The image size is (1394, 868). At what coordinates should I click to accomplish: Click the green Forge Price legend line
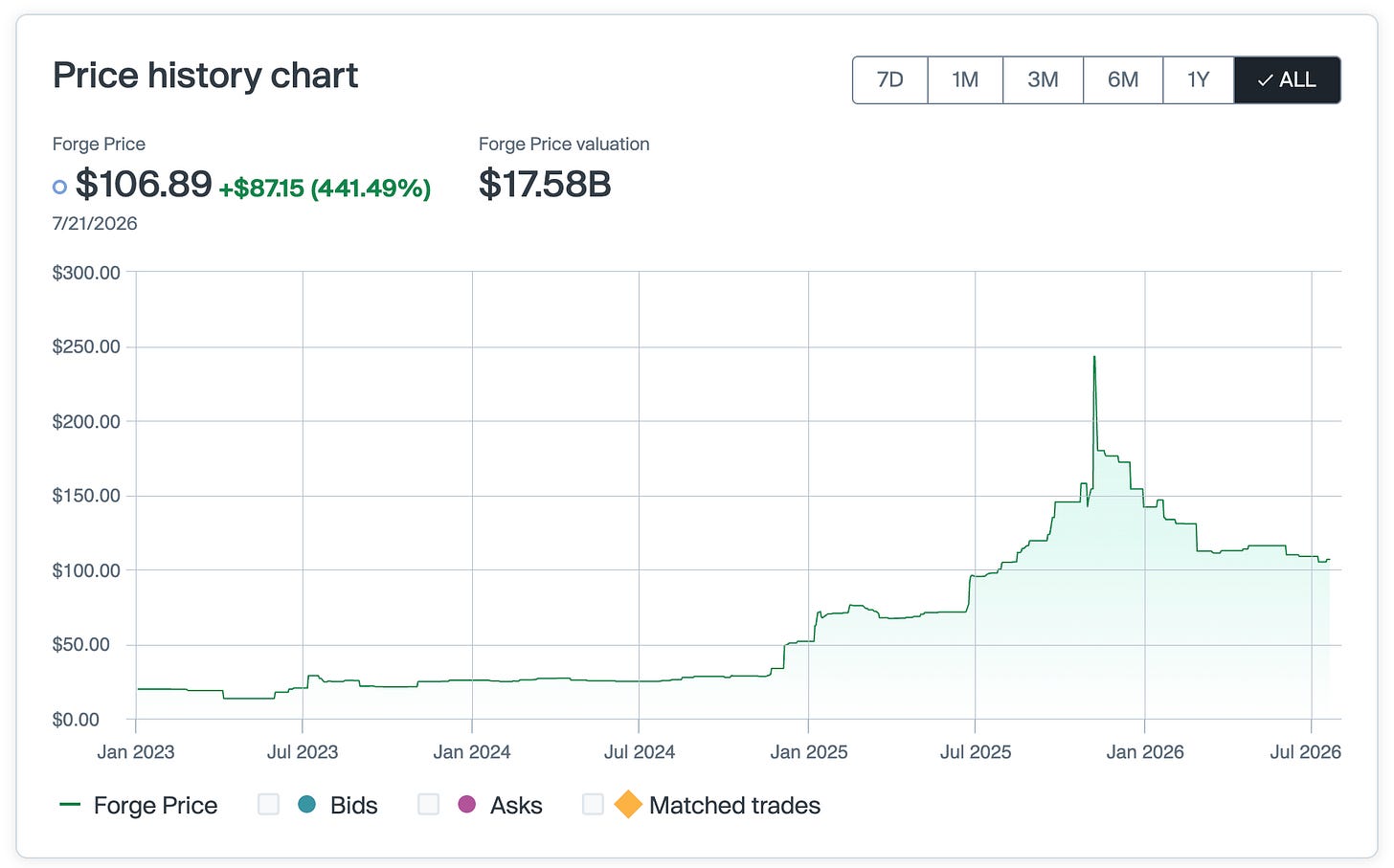(70, 805)
